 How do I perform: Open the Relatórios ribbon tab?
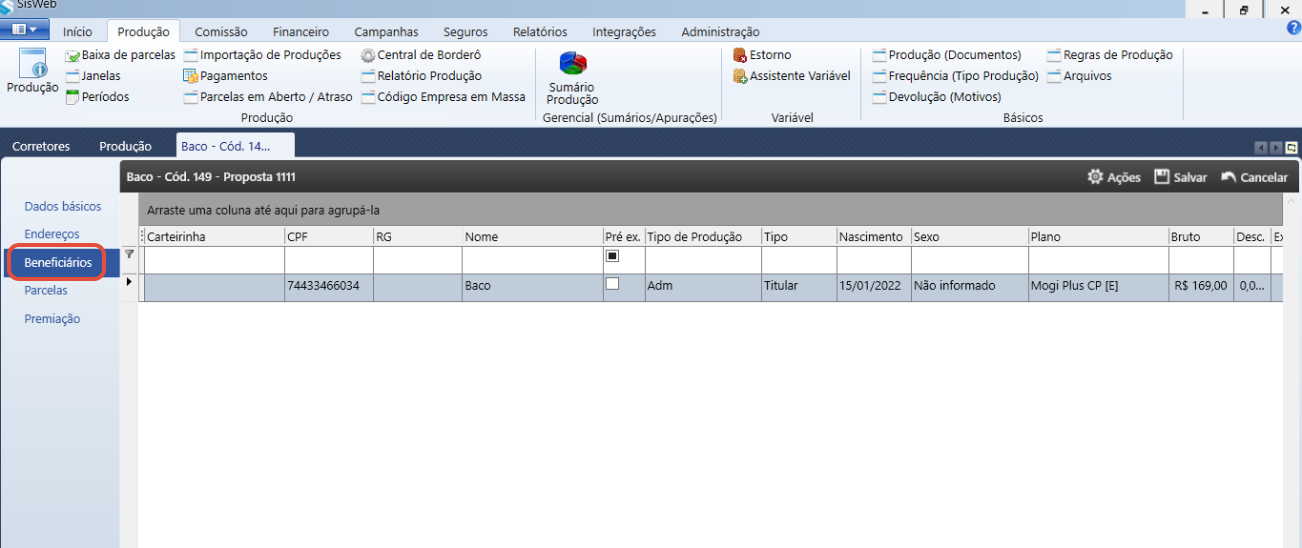(x=540, y=32)
